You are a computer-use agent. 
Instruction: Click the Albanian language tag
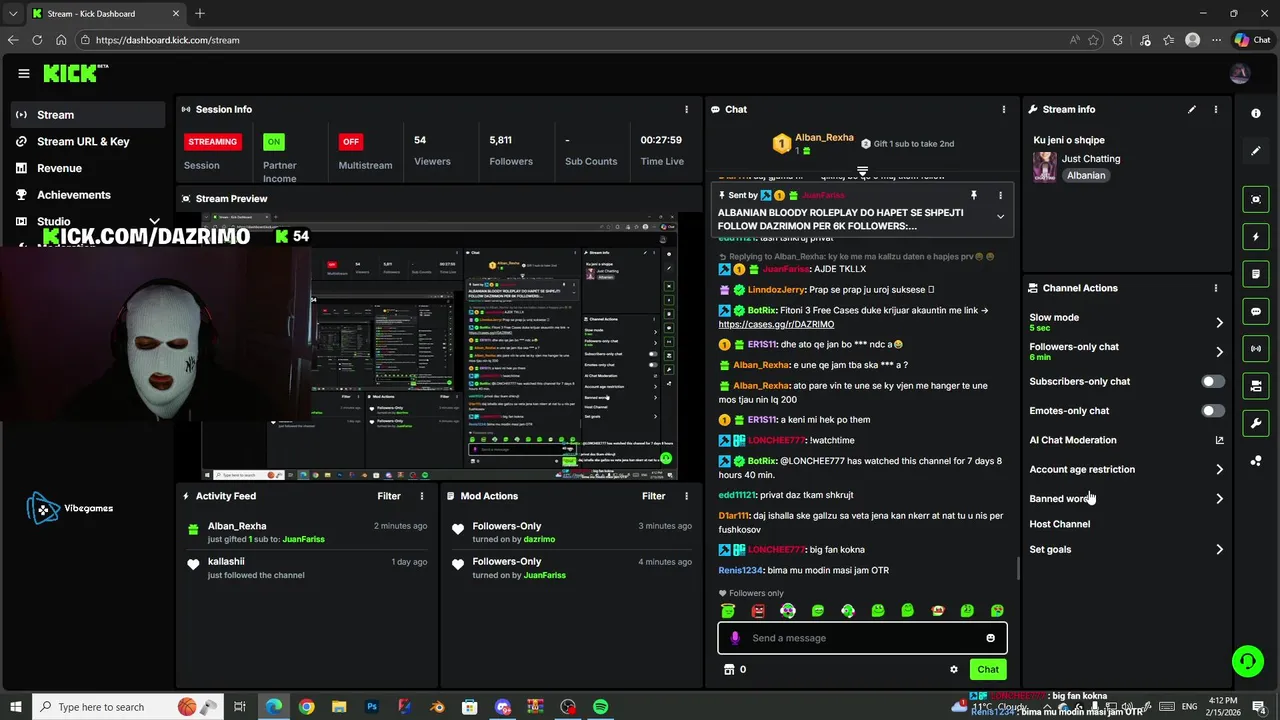[x=1086, y=176]
